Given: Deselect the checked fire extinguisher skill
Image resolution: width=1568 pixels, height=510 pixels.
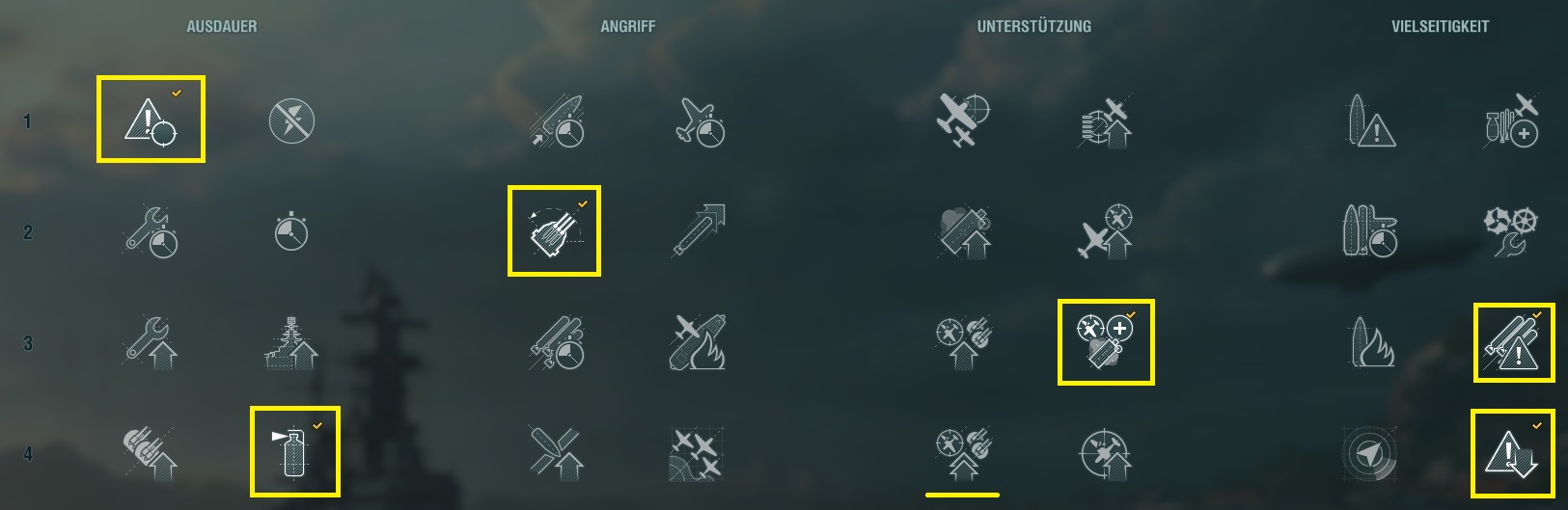Looking at the screenshot, I should pyautogui.click(x=294, y=451).
